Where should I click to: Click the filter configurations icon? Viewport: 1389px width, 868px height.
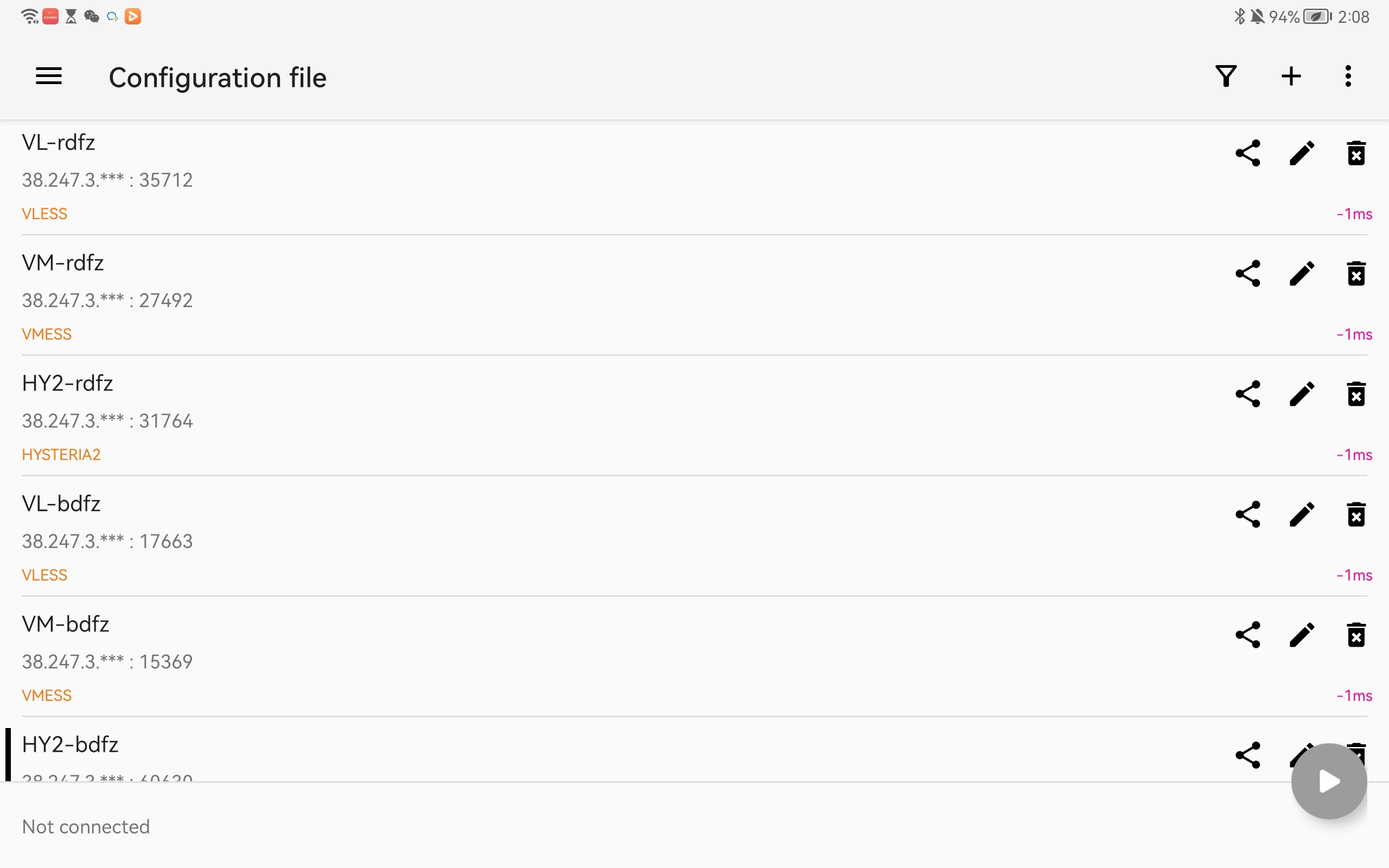point(1226,76)
